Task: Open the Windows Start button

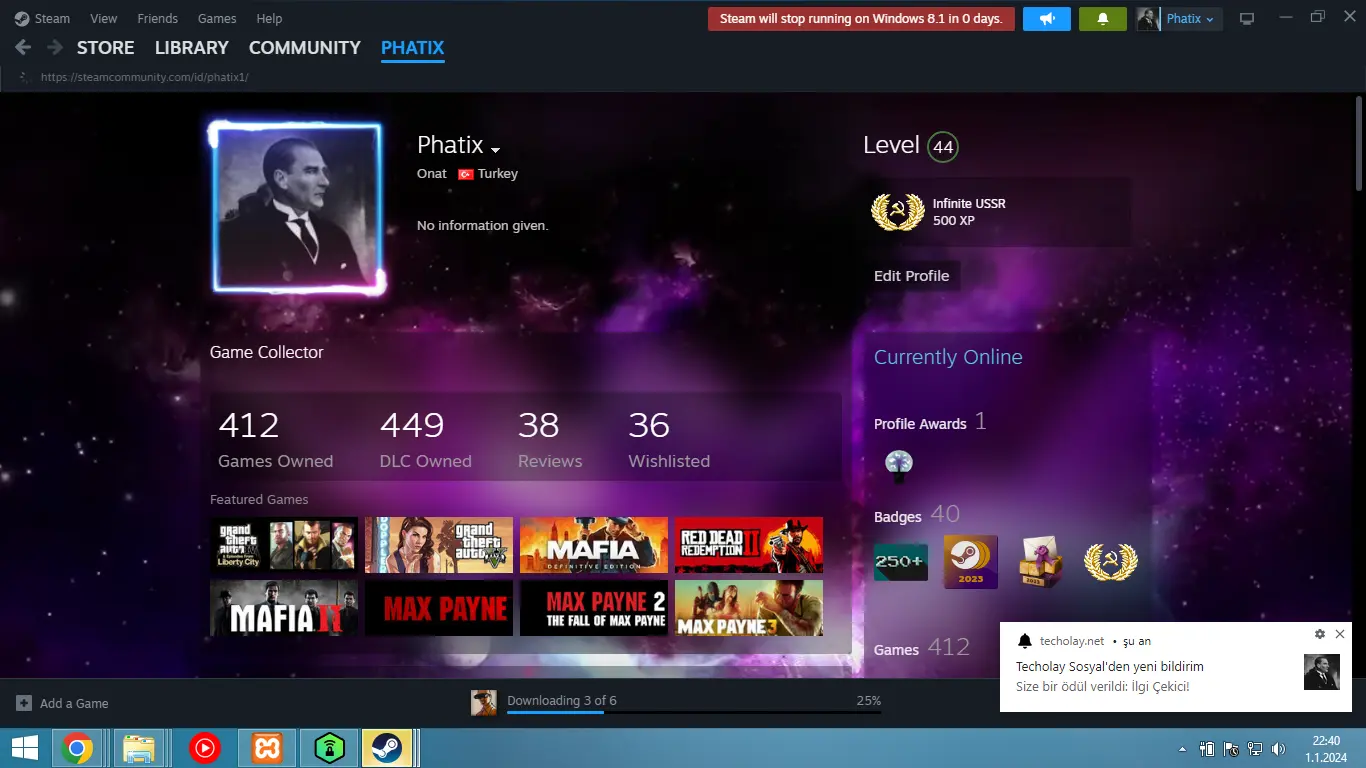Action: tap(24, 747)
